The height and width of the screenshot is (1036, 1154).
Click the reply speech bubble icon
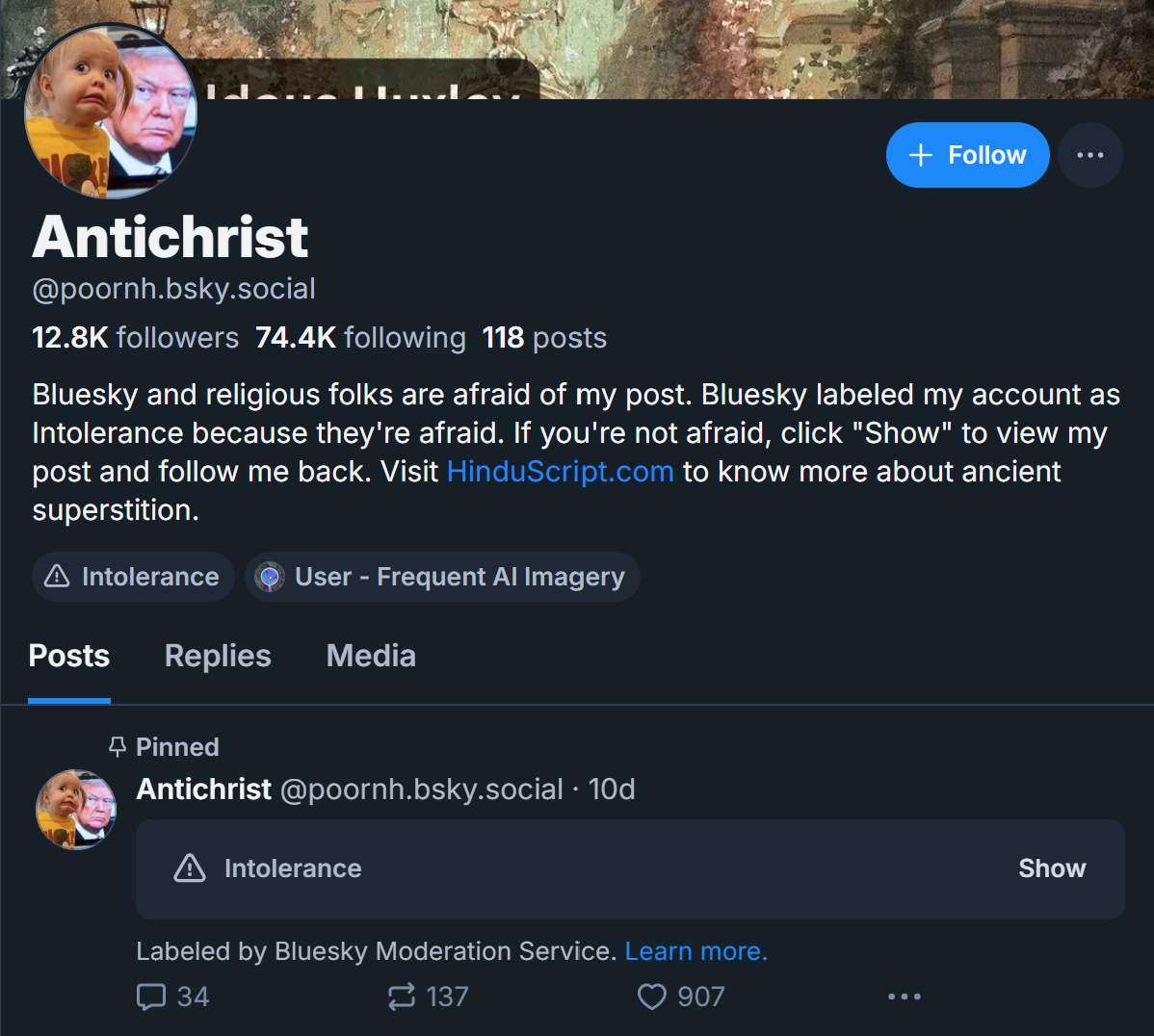pos(151,997)
